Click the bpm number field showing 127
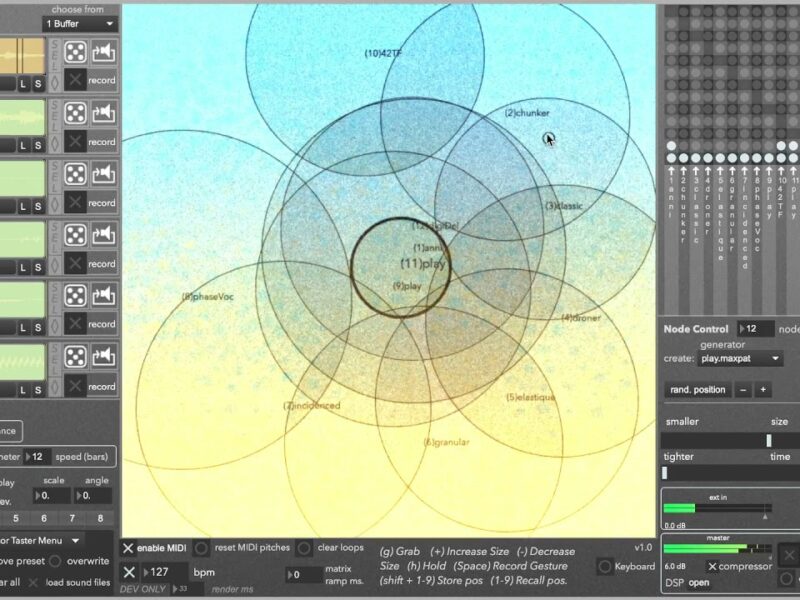800x600 pixels. pyautogui.click(x=165, y=572)
